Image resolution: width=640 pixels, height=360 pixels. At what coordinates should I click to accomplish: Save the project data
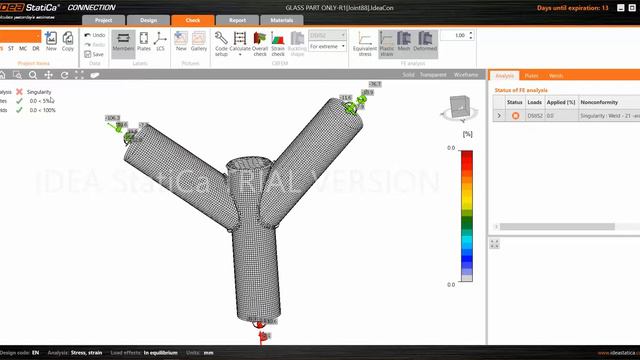click(94, 54)
